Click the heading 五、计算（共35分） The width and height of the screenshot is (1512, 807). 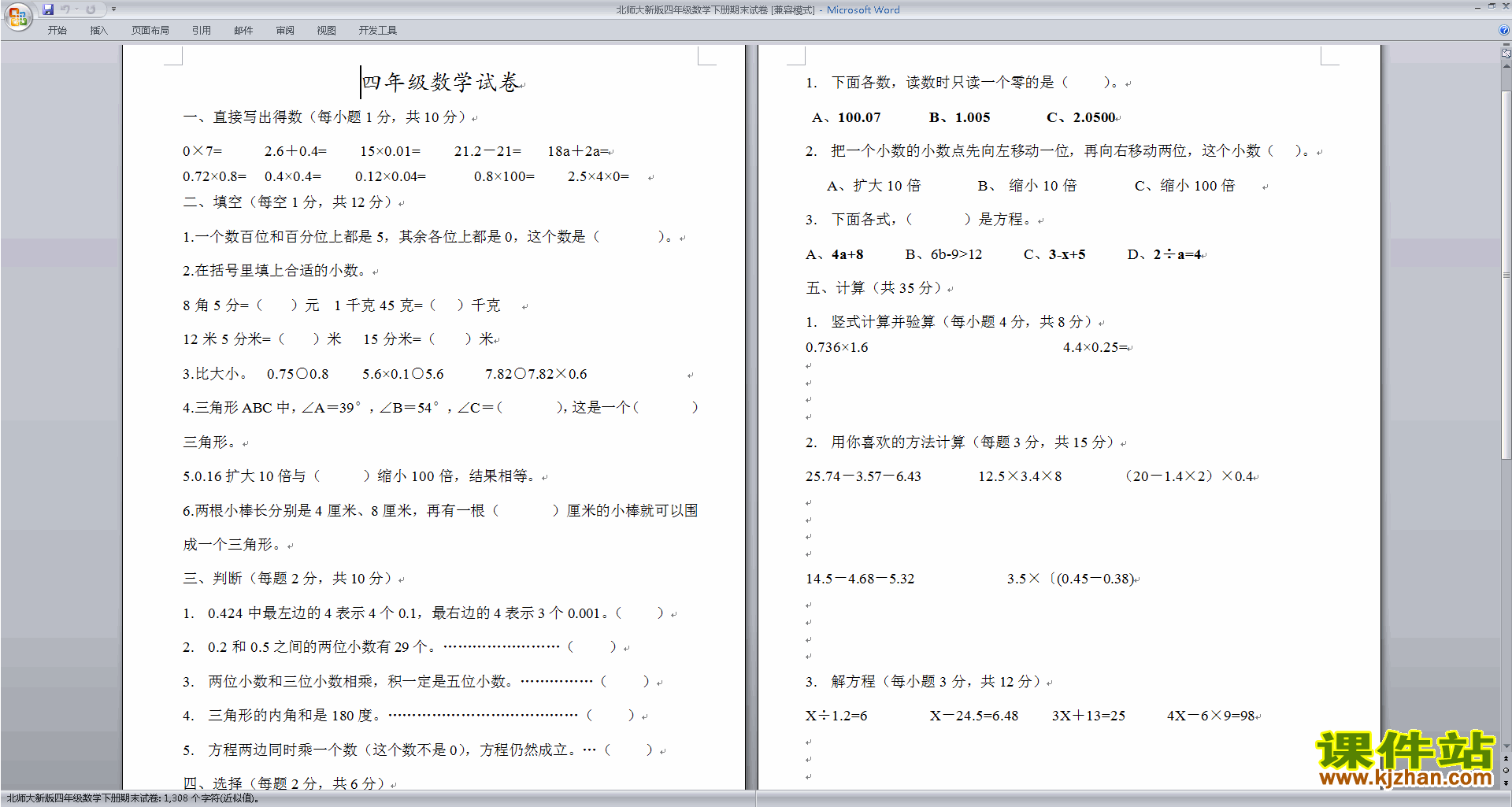pyautogui.click(x=874, y=288)
